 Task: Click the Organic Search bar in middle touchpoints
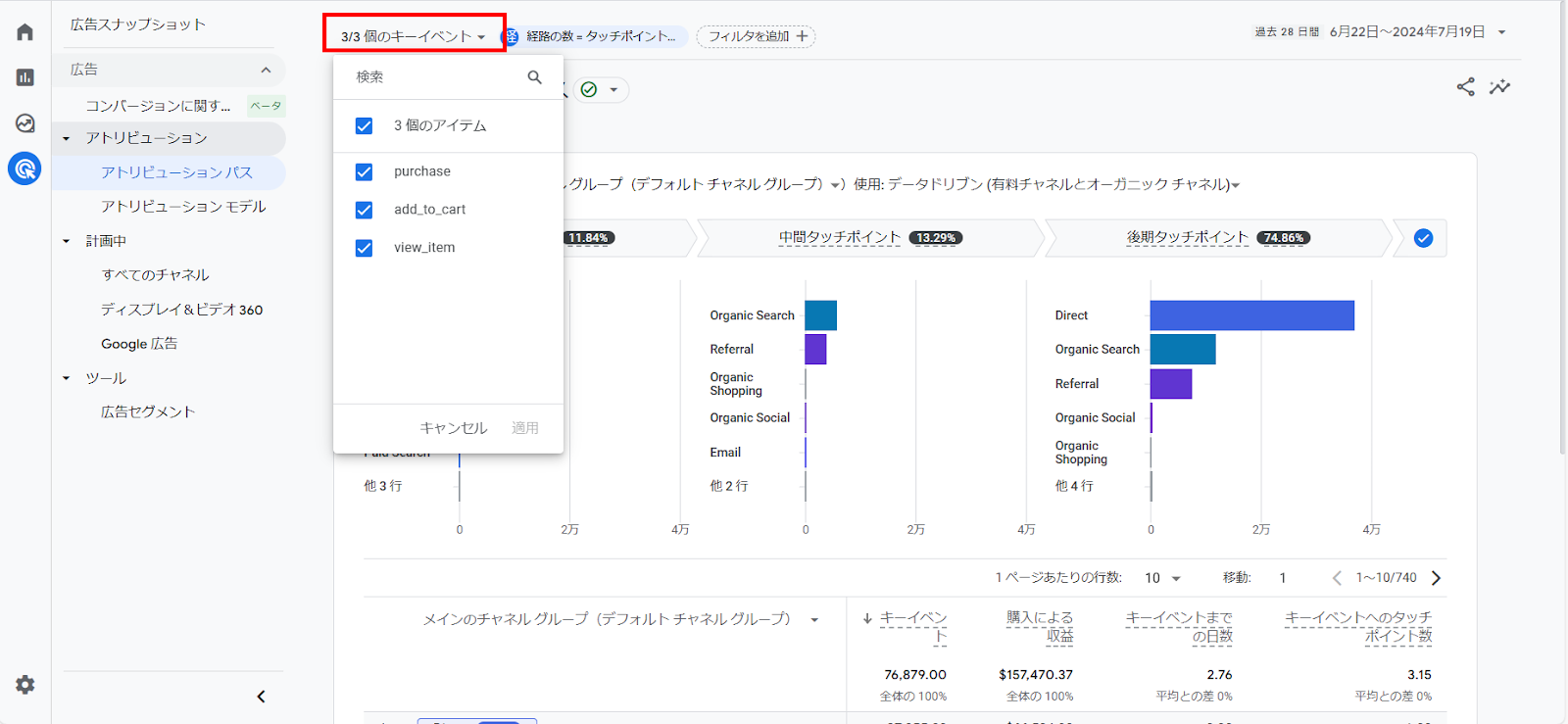821,315
